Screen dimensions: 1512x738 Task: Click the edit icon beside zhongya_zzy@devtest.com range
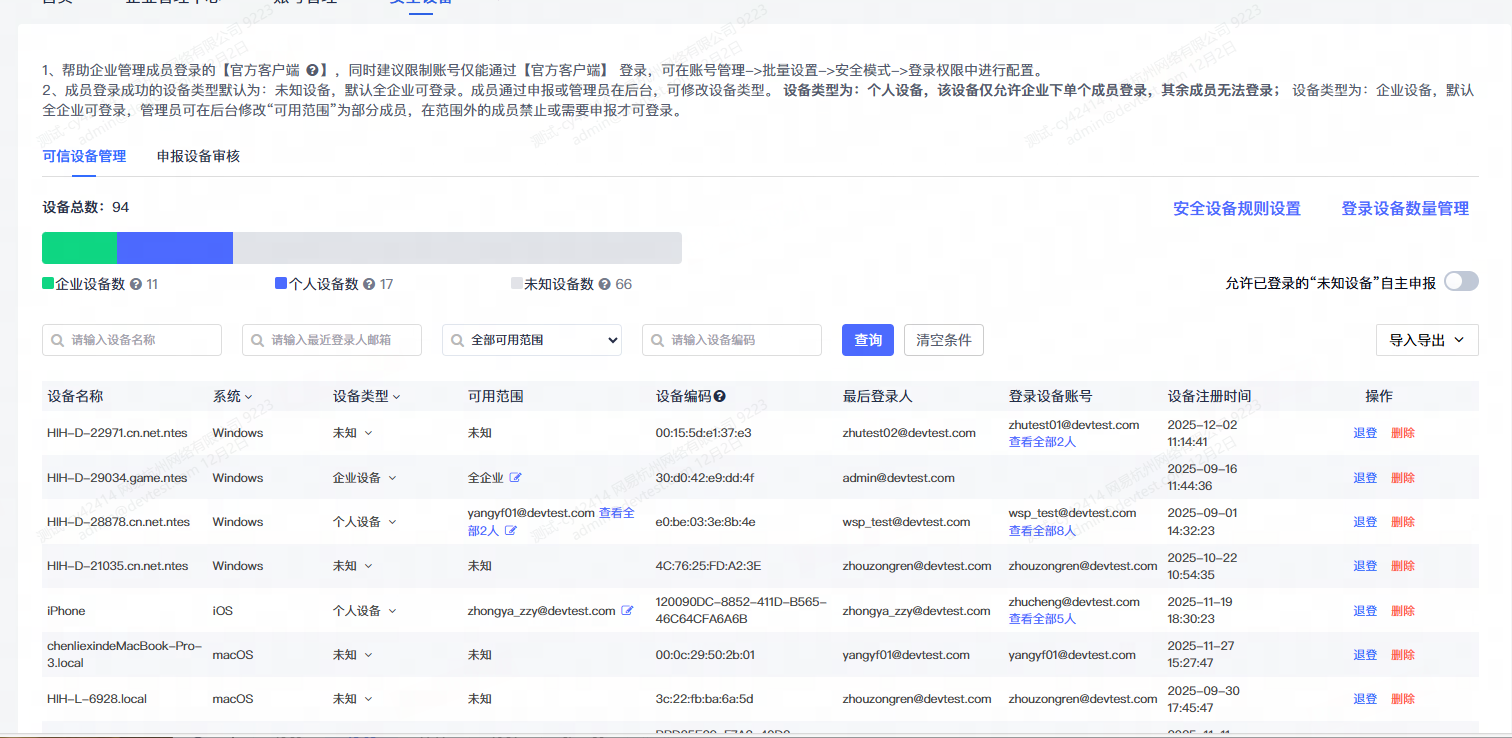627,610
